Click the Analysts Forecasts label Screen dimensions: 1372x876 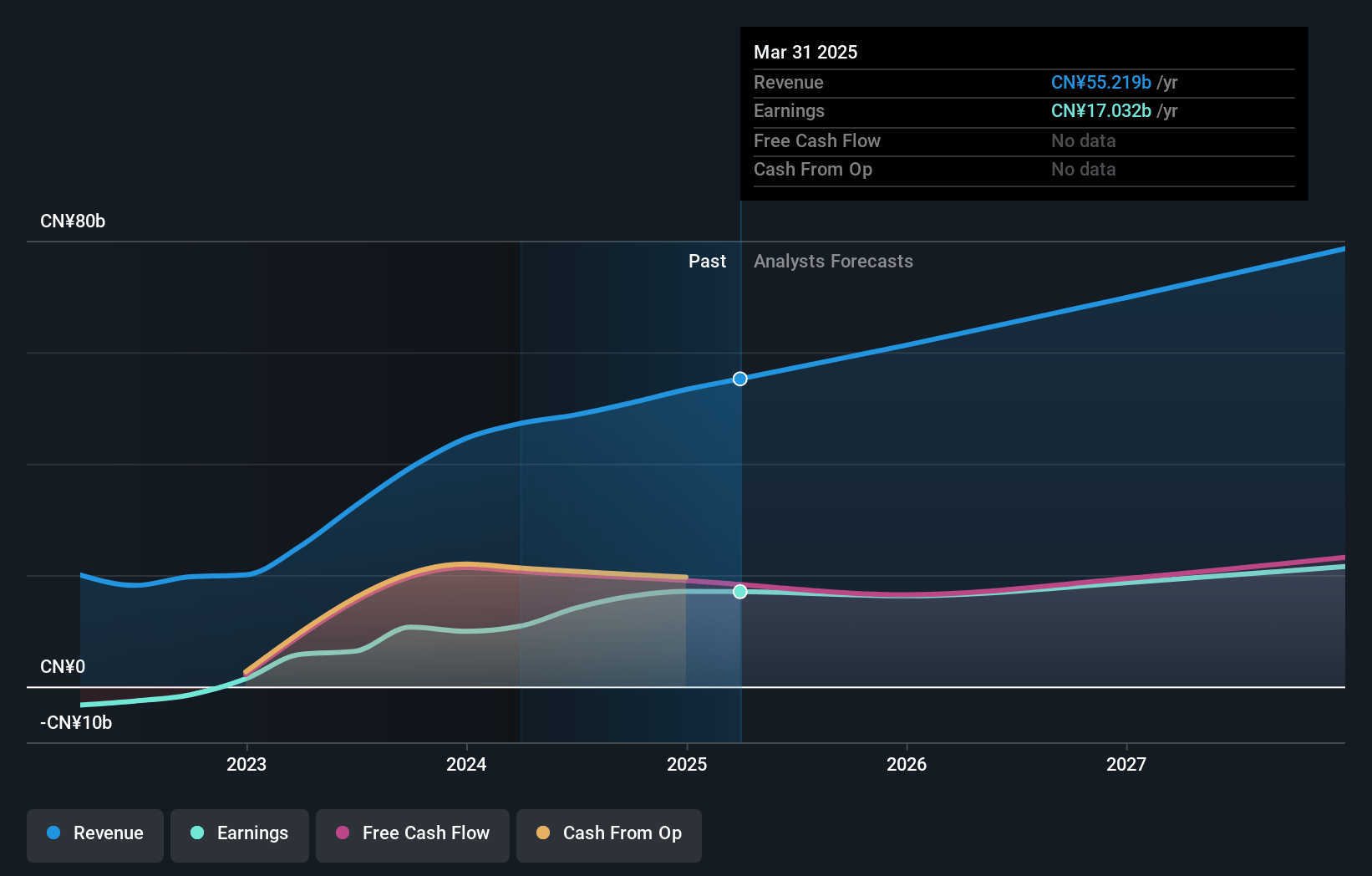[x=833, y=262]
